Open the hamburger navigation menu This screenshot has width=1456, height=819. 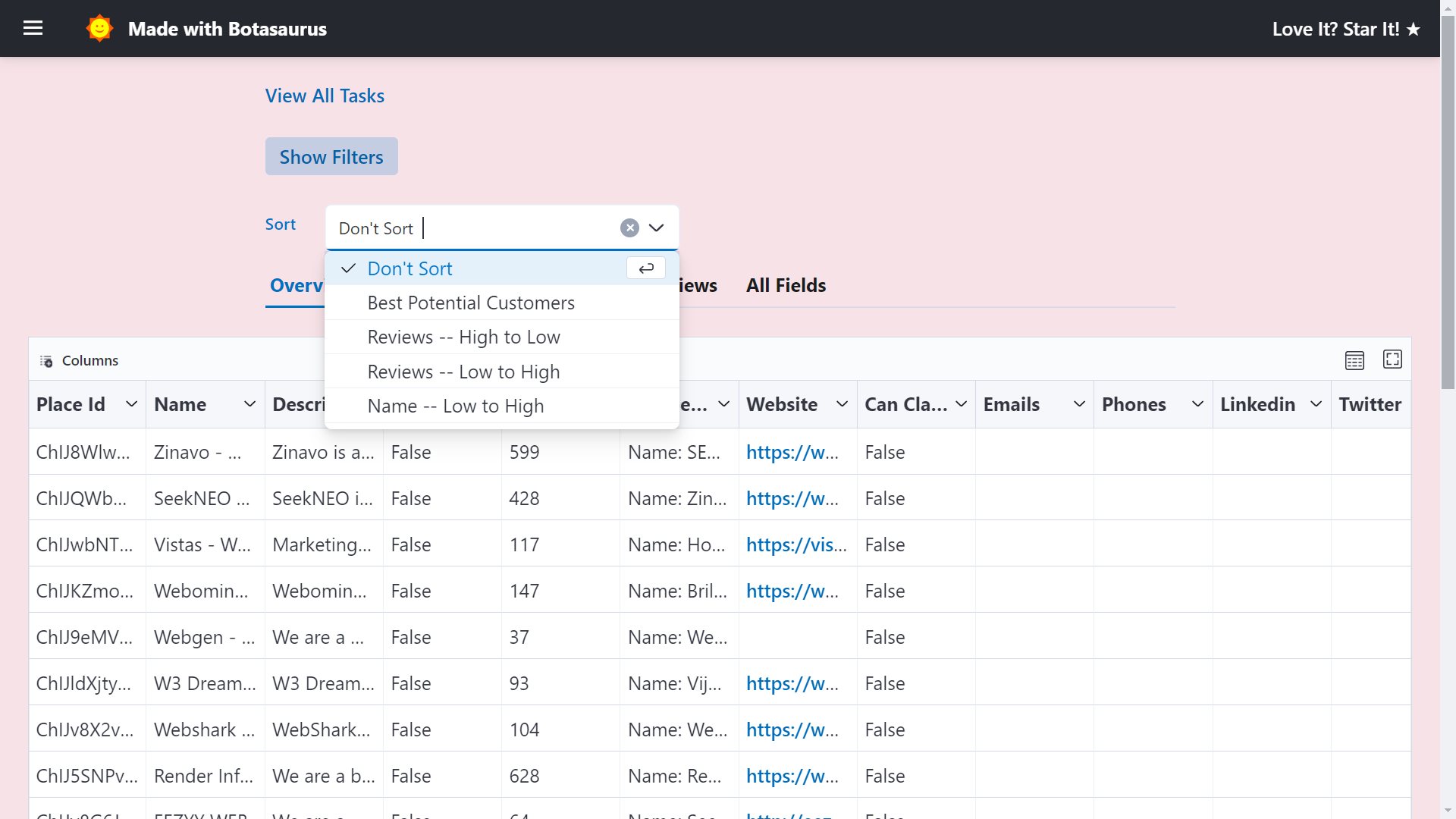coord(33,28)
